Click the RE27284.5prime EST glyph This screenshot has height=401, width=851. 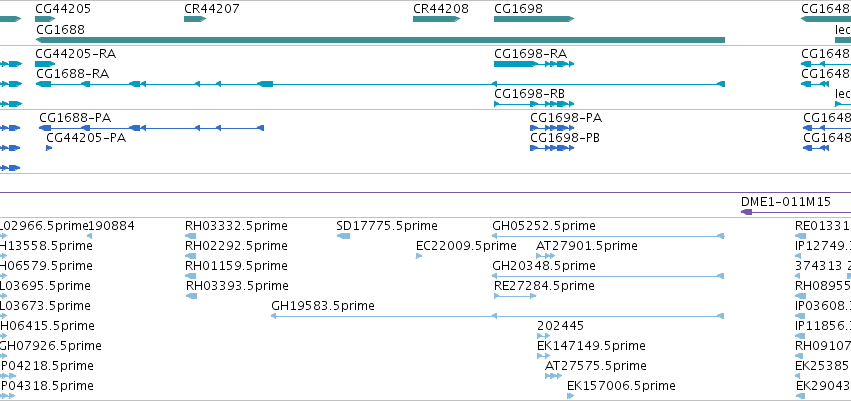[515, 296]
